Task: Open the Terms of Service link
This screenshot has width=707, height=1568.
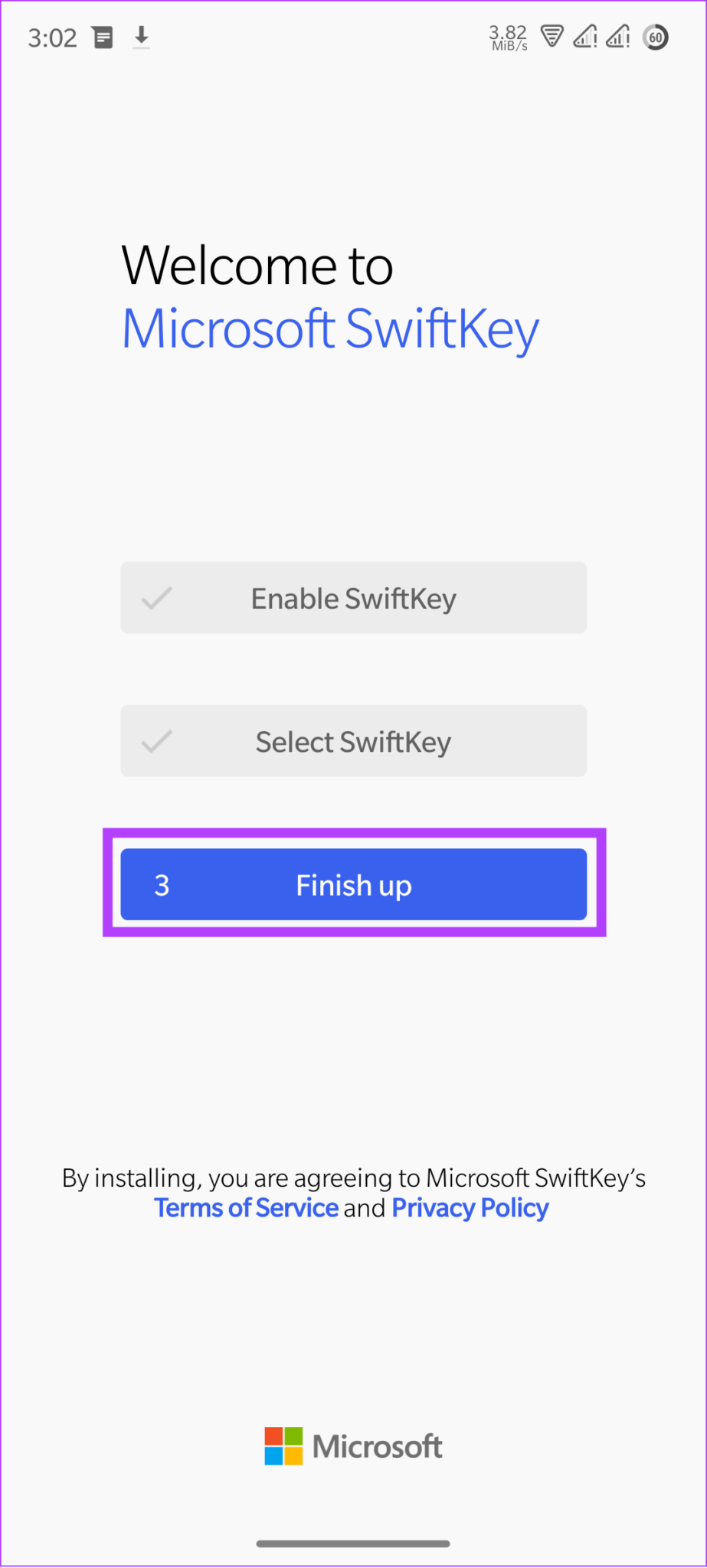Action: [246, 1208]
